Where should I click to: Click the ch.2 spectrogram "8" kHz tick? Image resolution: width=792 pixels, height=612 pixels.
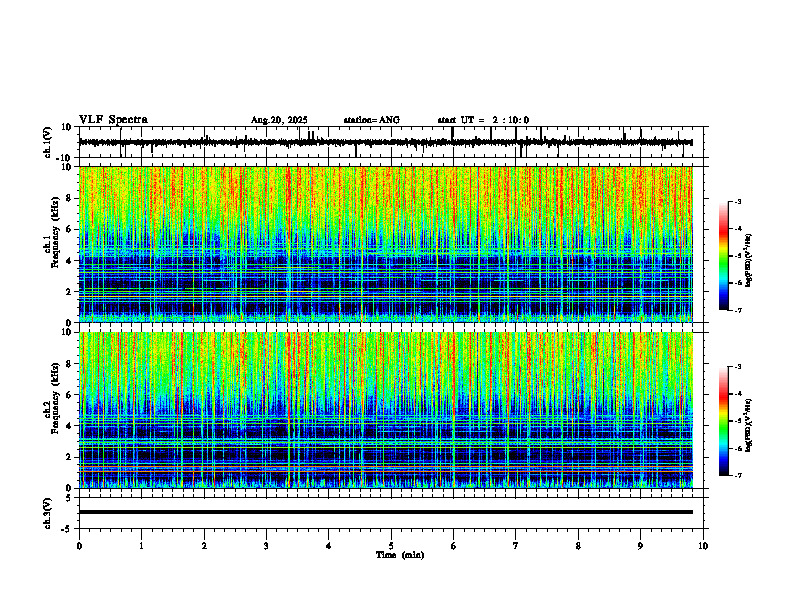(69, 364)
